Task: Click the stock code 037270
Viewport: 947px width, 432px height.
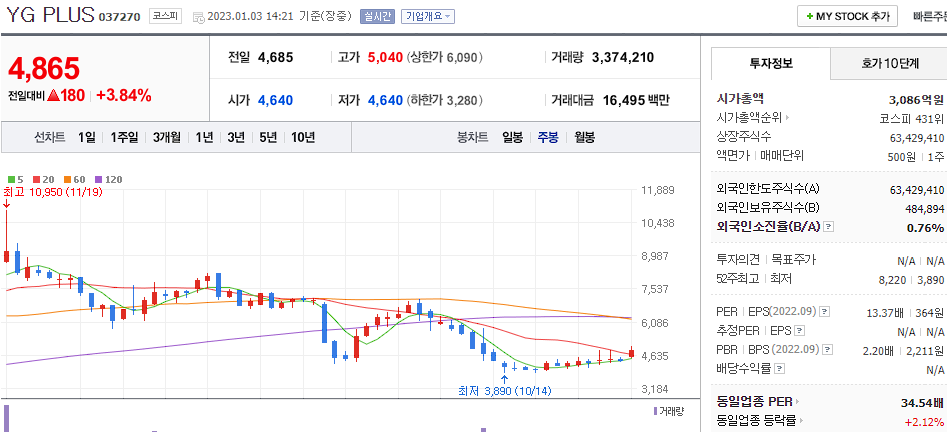Action: pyautogui.click(x=121, y=17)
